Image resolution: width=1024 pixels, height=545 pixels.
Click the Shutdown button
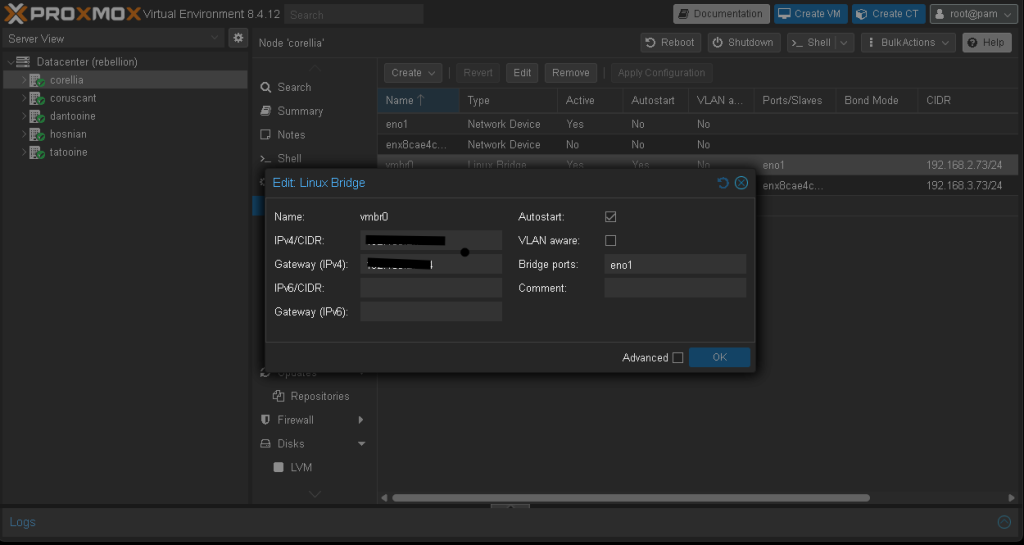coord(744,43)
